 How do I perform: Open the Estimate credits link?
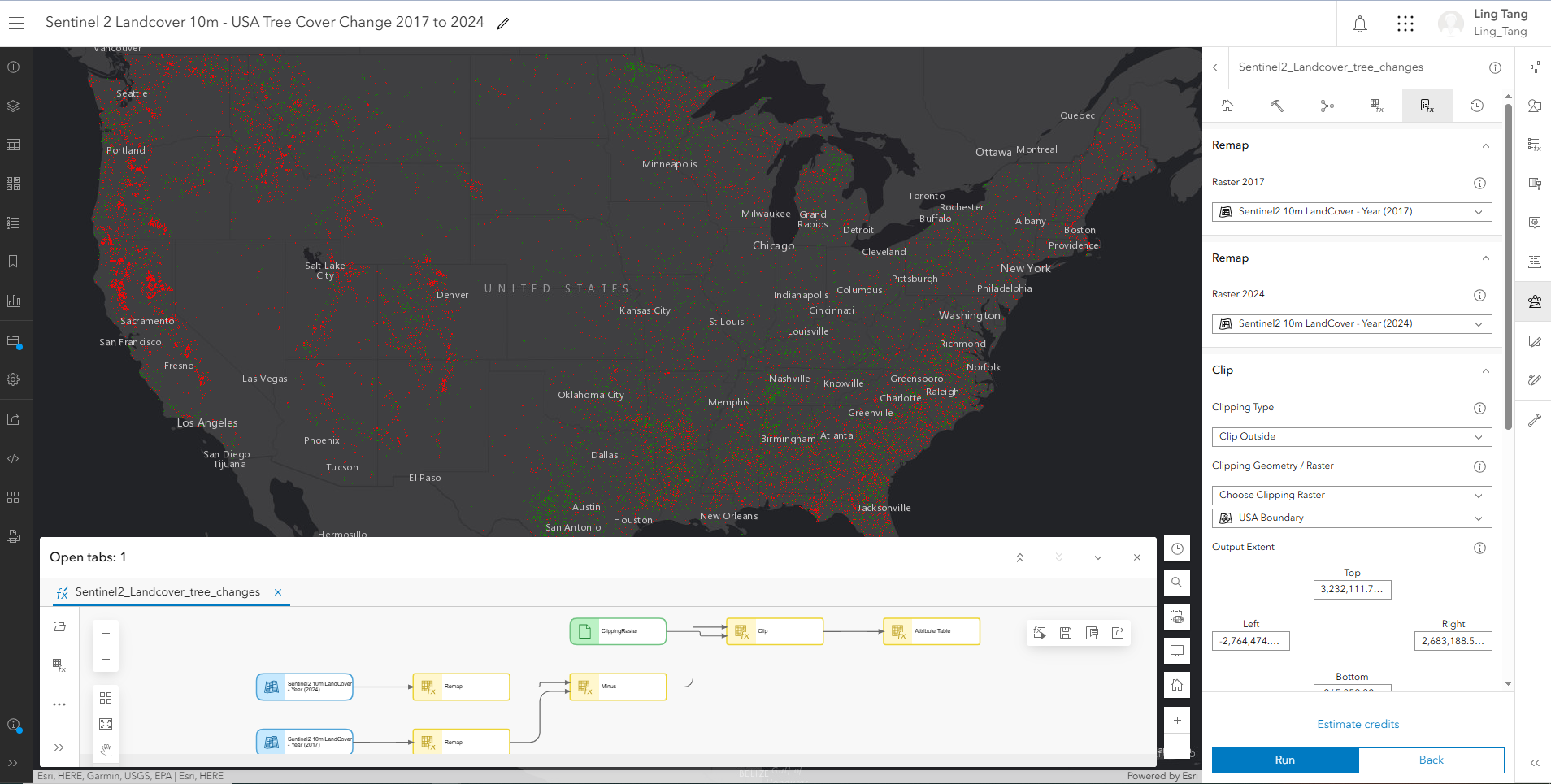click(x=1358, y=724)
